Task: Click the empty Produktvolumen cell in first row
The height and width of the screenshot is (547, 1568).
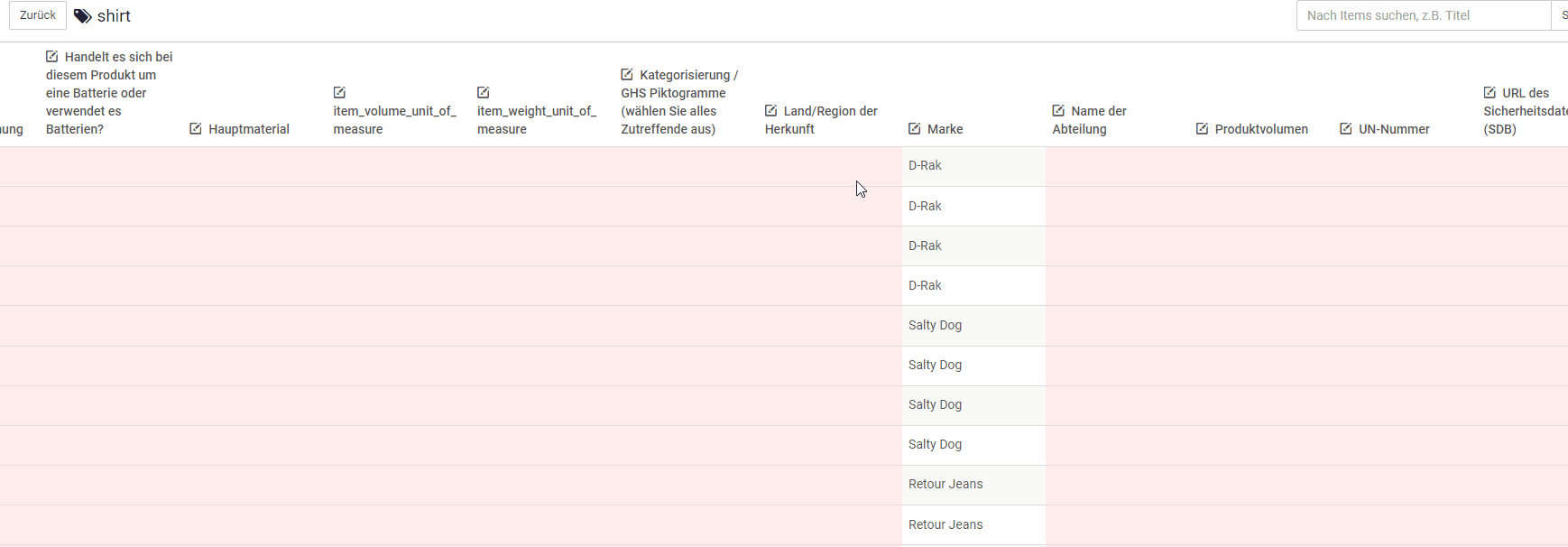Action: point(1261,166)
